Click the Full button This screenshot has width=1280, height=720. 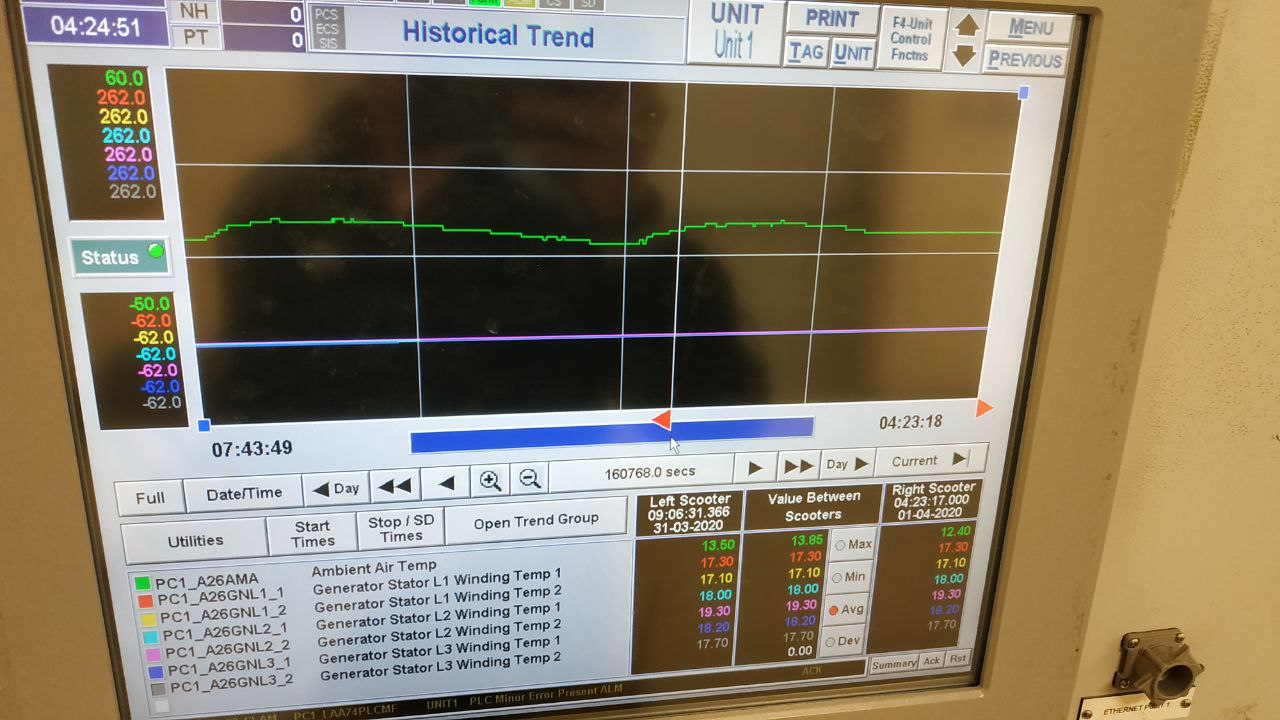(x=150, y=498)
